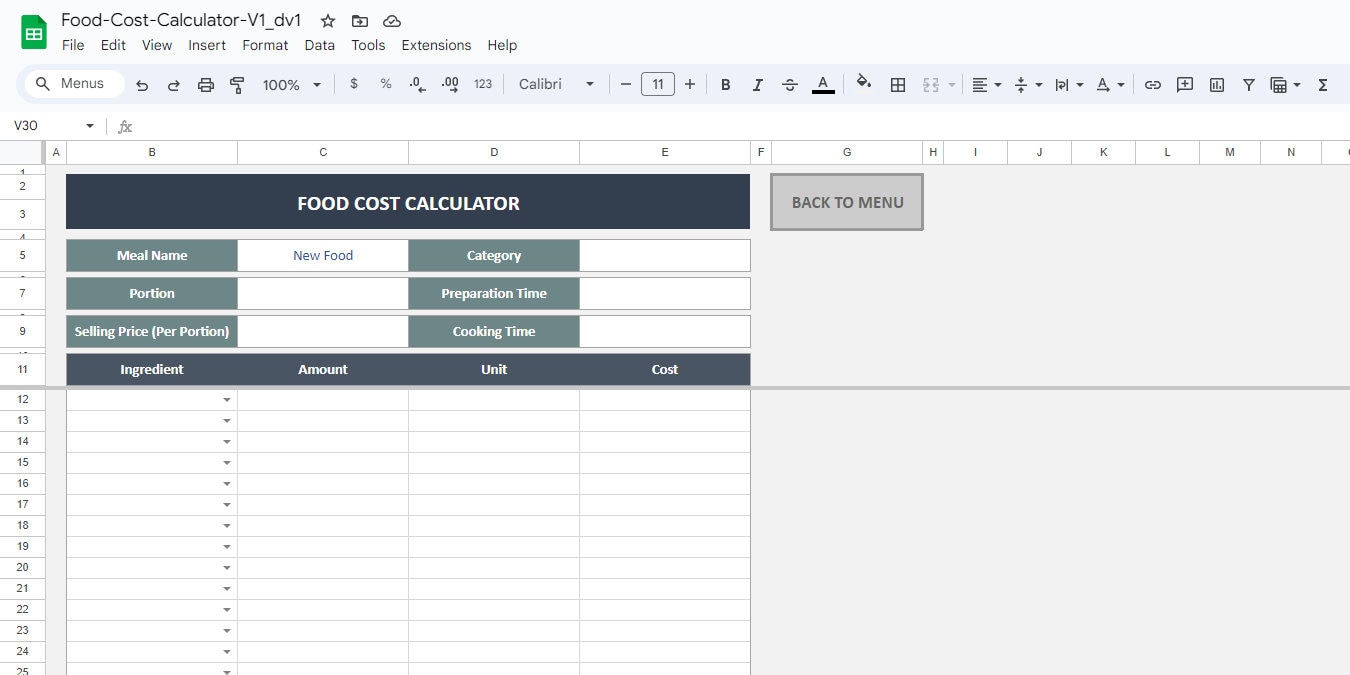Viewport: 1350px width, 675px height.
Task: Increase decimal places
Action: click(x=450, y=84)
